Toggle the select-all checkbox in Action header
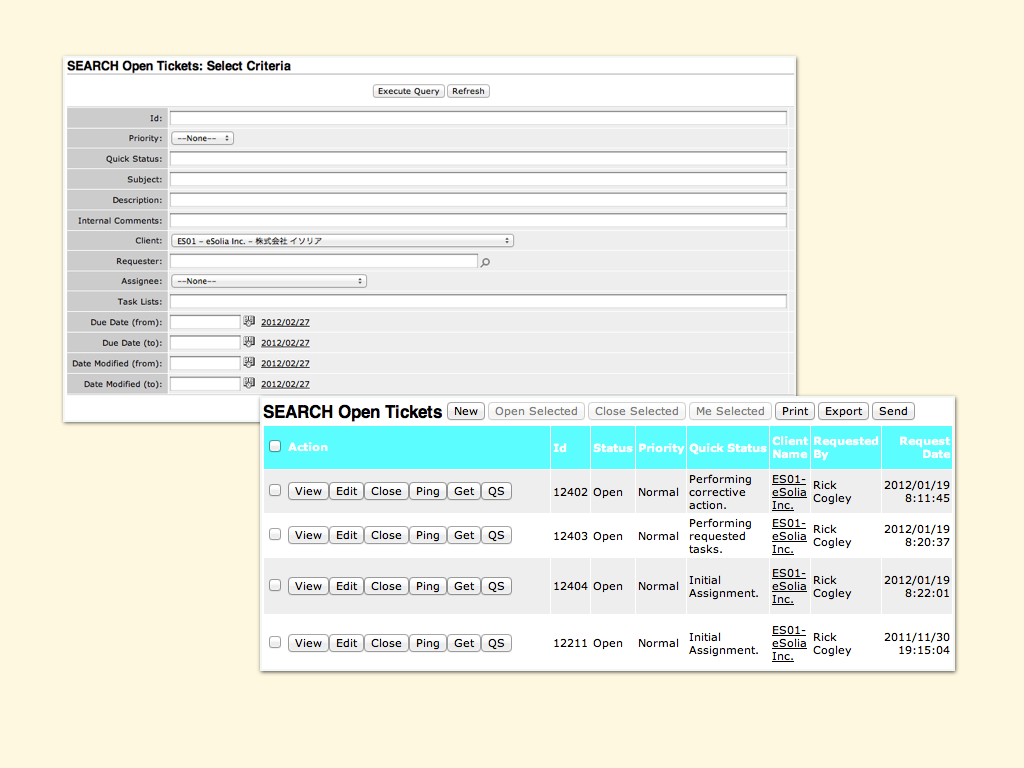The image size is (1024, 768). click(275, 447)
